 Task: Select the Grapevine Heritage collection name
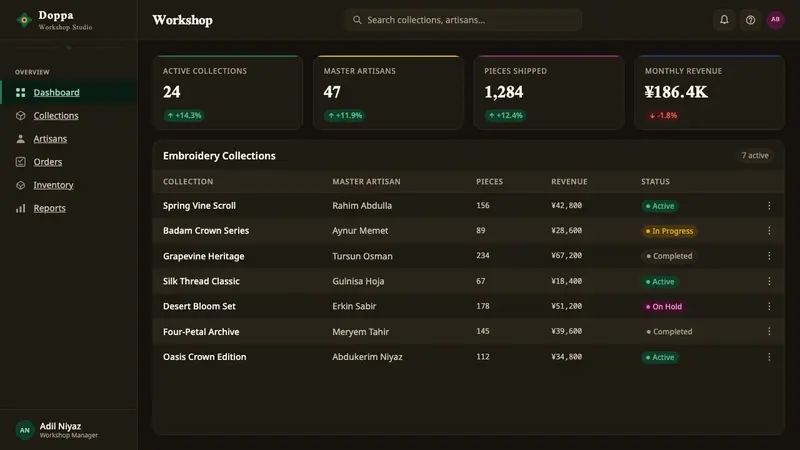[204, 256]
